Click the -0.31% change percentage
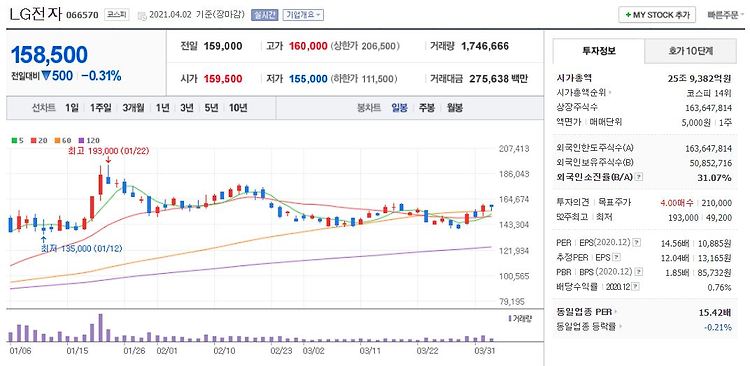 click(101, 76)
